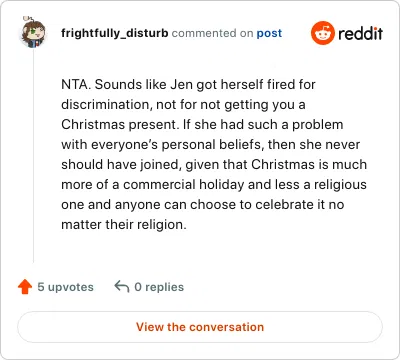
Task: Click the 'discrimination' word in comment
Action: 107,105
